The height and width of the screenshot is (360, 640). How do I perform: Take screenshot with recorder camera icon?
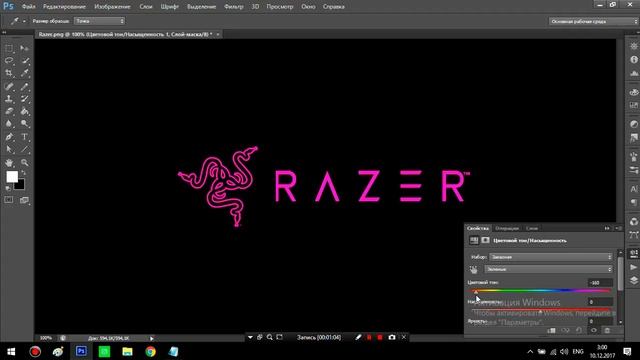[x=392, y=337]
